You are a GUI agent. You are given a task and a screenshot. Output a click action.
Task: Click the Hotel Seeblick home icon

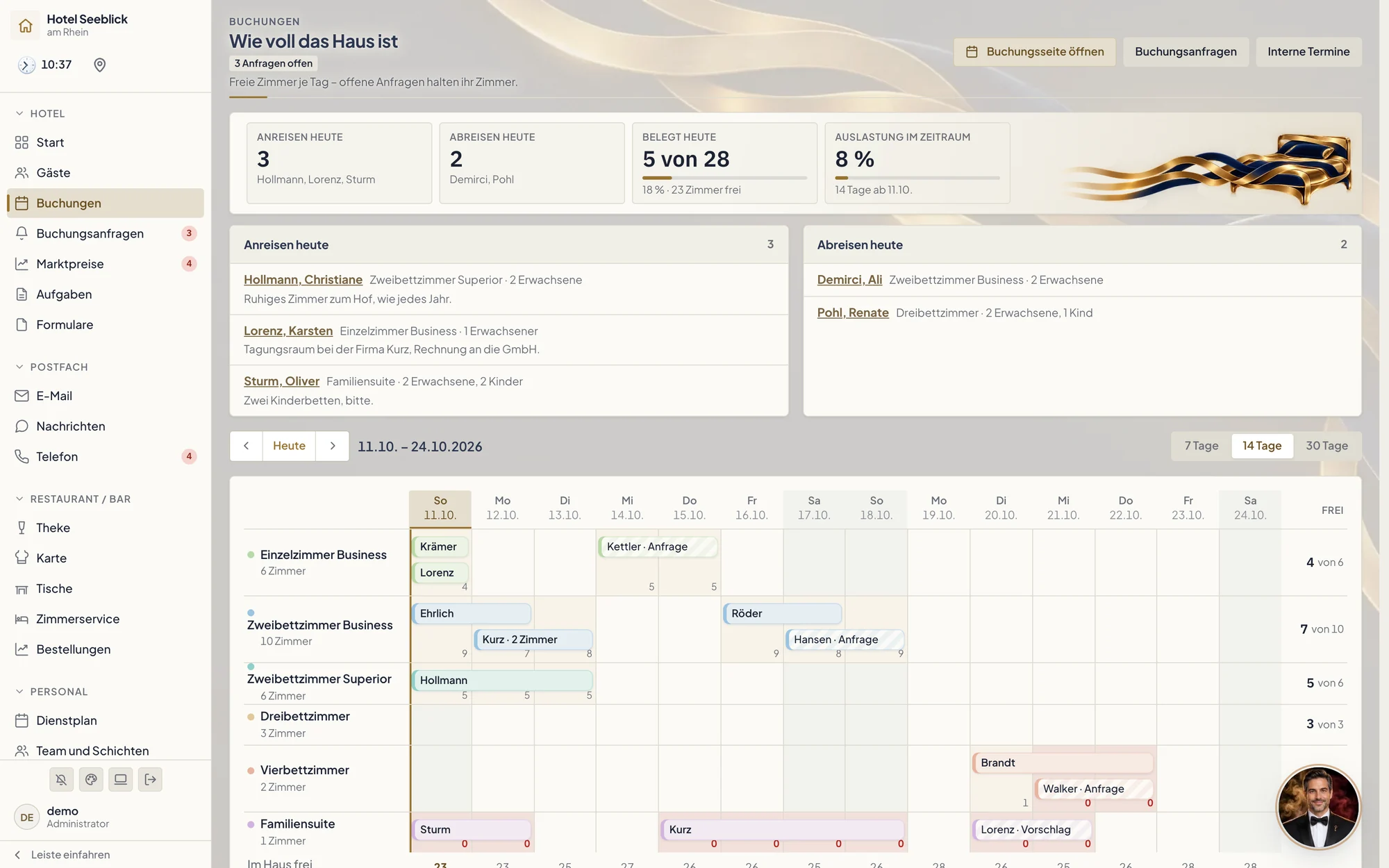pos(26,26)
